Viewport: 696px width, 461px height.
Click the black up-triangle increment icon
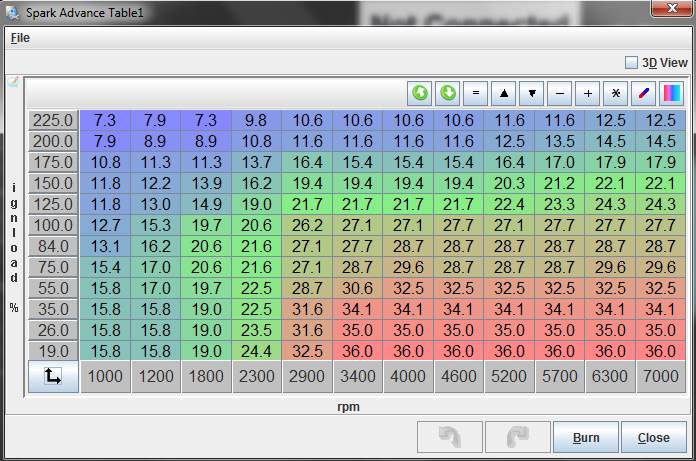point(504,93)
